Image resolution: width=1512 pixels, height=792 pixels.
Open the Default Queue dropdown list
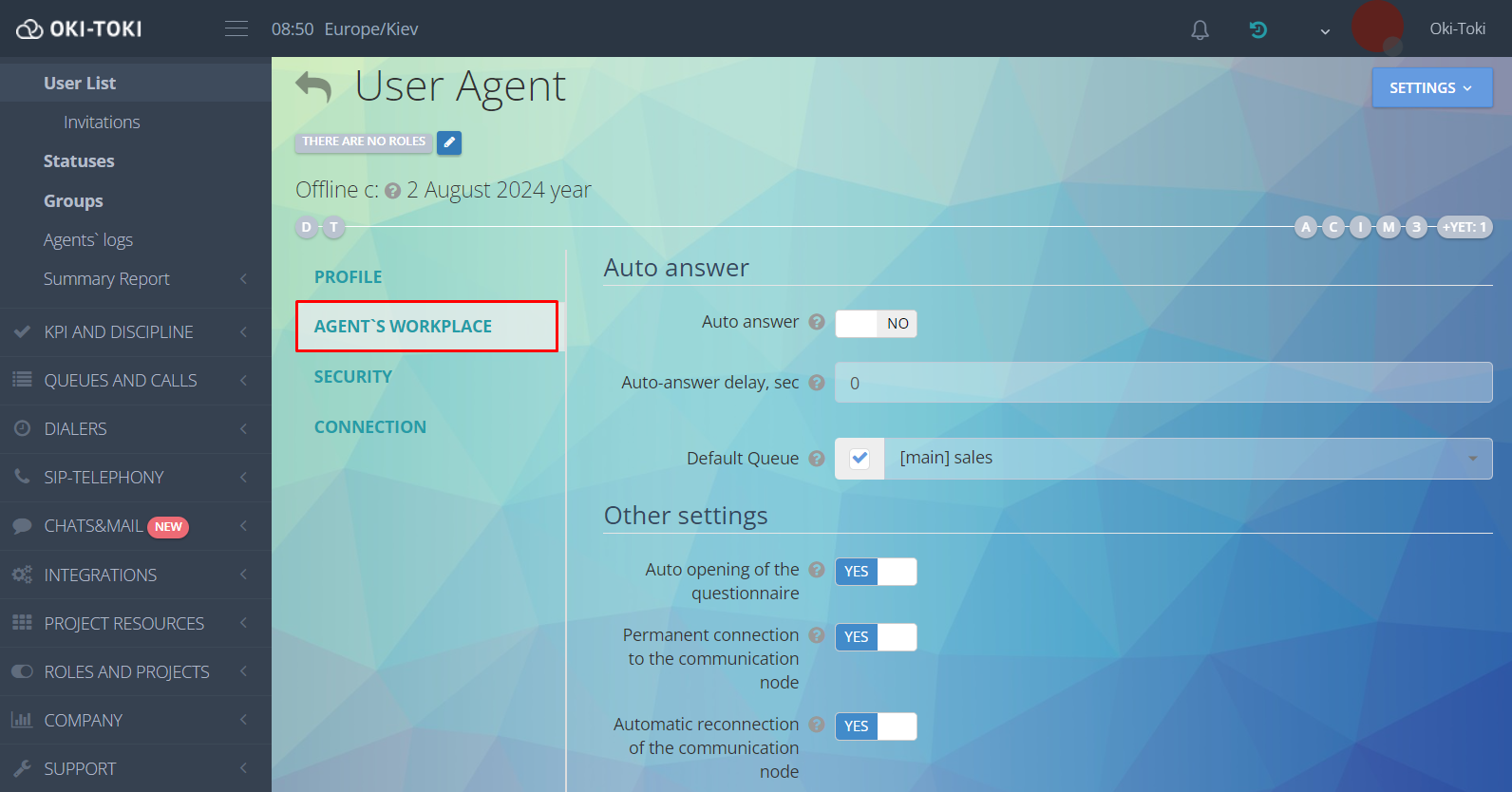point(1187,459)
